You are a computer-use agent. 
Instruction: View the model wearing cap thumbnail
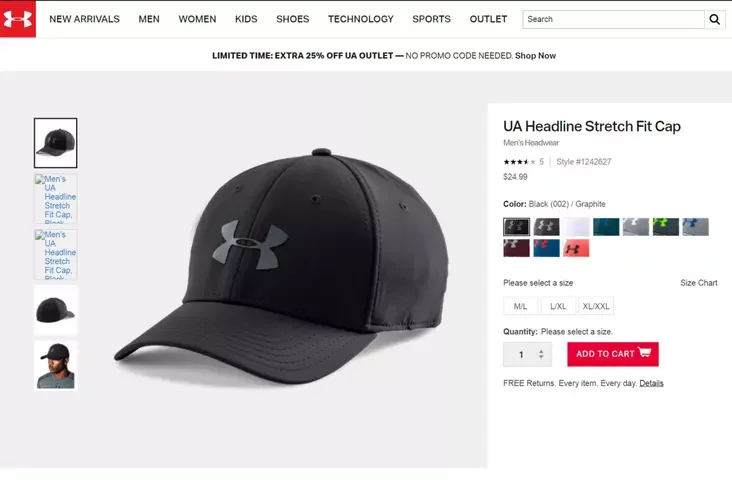pyautogui.click(x=55, y=365)
